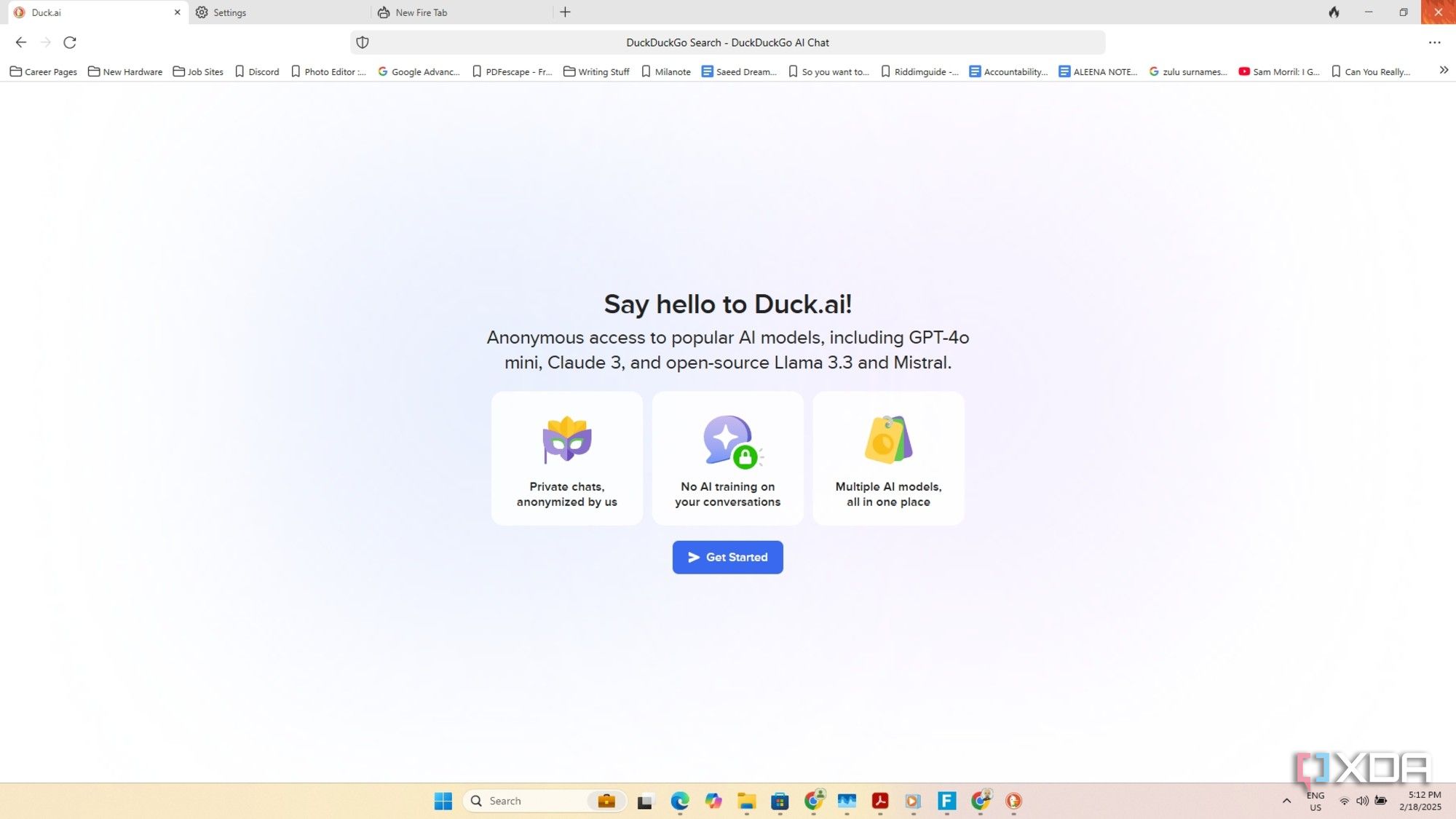
Task: Open the So you want to bookmark
Action: [828, 71]
